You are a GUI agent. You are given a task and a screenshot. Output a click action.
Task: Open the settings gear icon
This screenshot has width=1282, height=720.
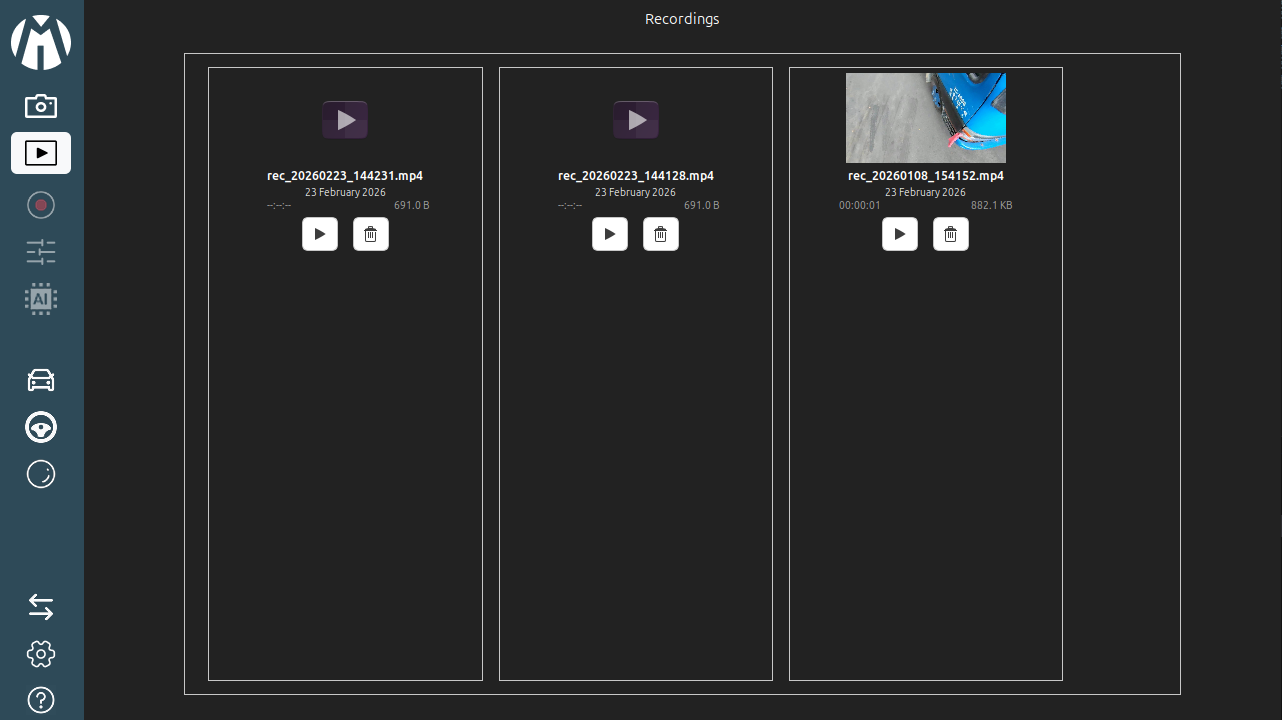point(41,654)
